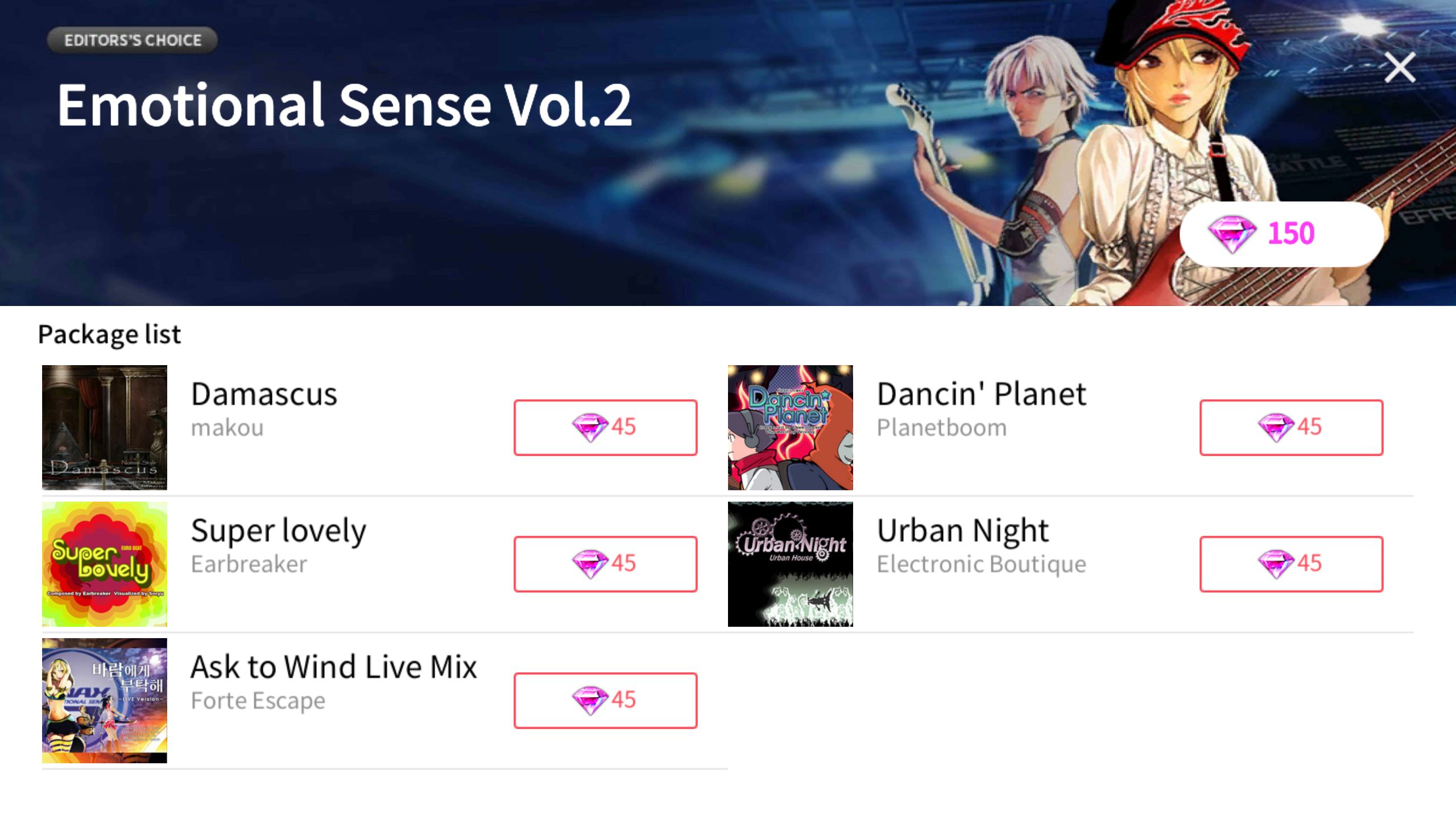Open the Damascus album cover thumbnail
1456x819 pixels.
[105, 427]
